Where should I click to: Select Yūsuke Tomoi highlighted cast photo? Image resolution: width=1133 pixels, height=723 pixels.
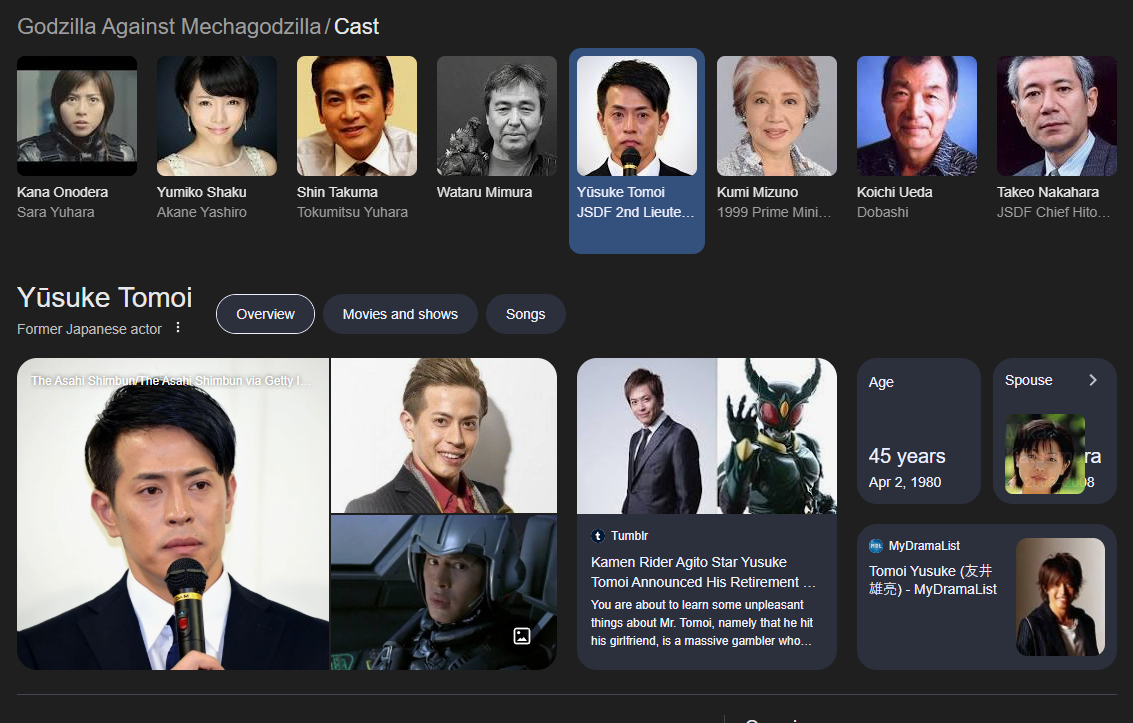(x=637, y=116)
